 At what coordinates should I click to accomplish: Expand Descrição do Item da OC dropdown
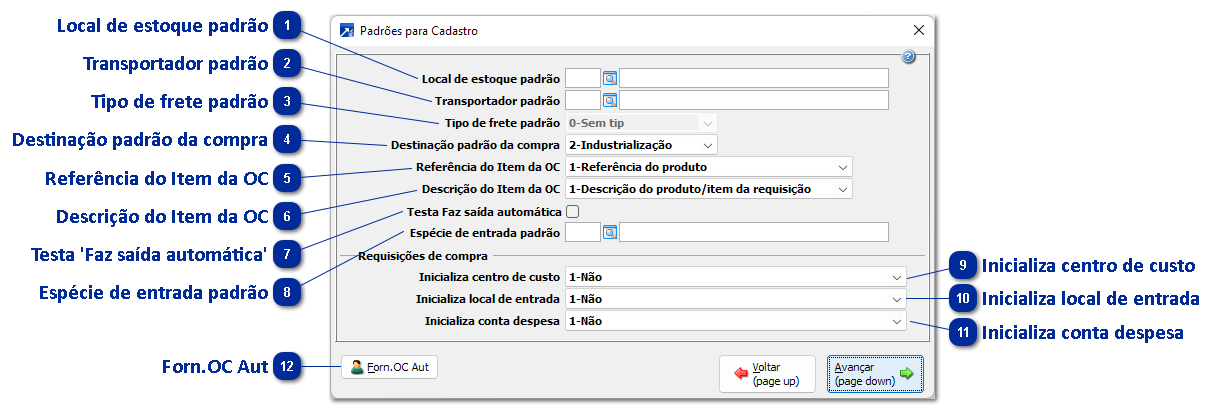point(708,189)
